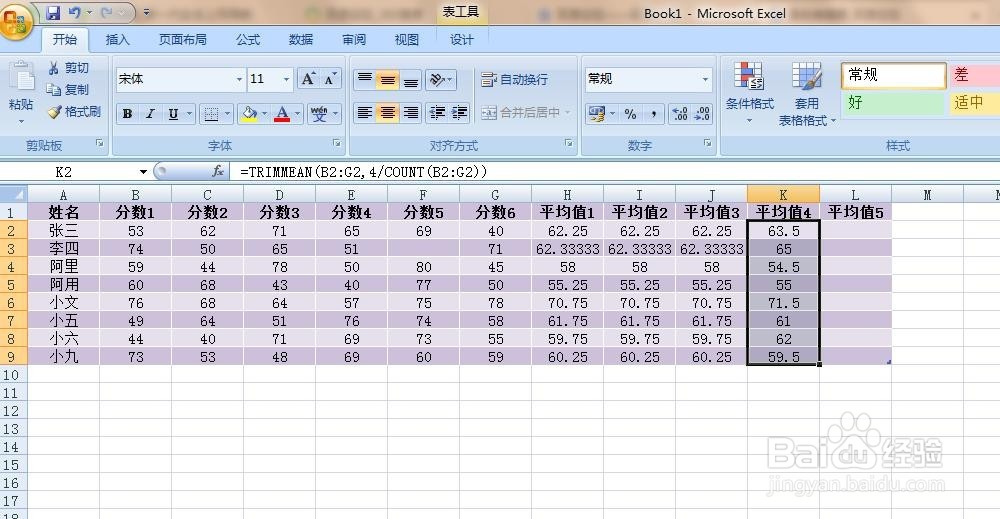Cut selection with 剪切
1000x519 pixels.
tap(69, 68)
